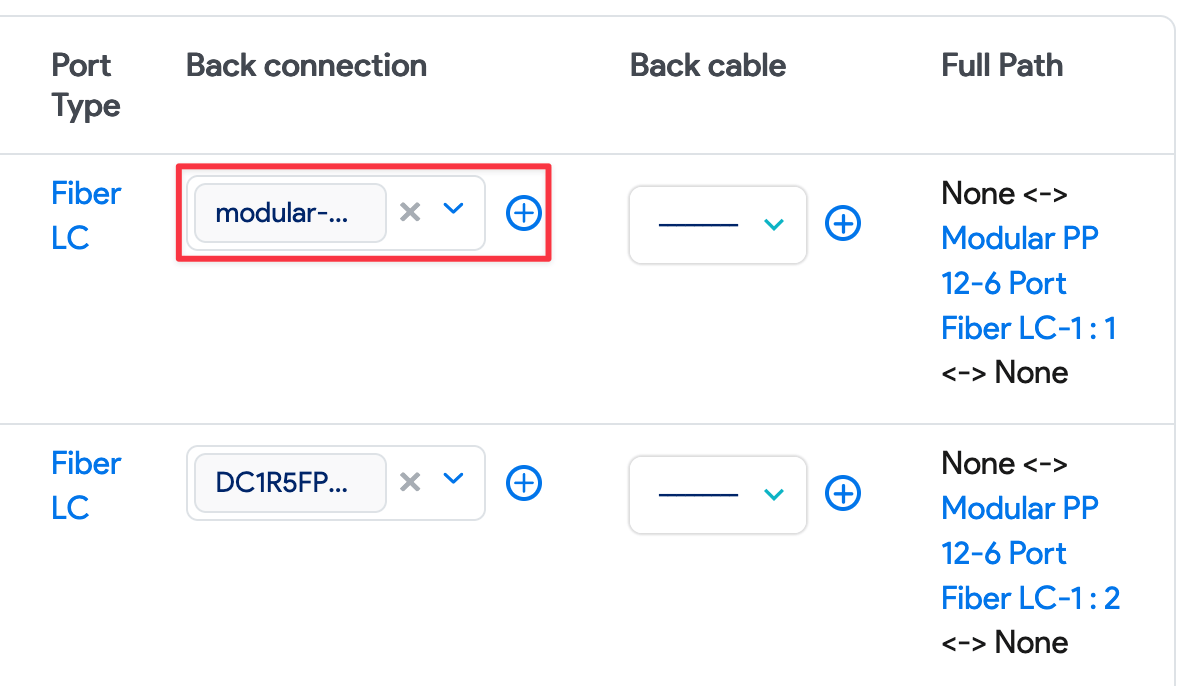Open Modular PP 12-6 Port Fiber LC-1 : 1 link
Screen dimensions: 1194x686
1028,283
